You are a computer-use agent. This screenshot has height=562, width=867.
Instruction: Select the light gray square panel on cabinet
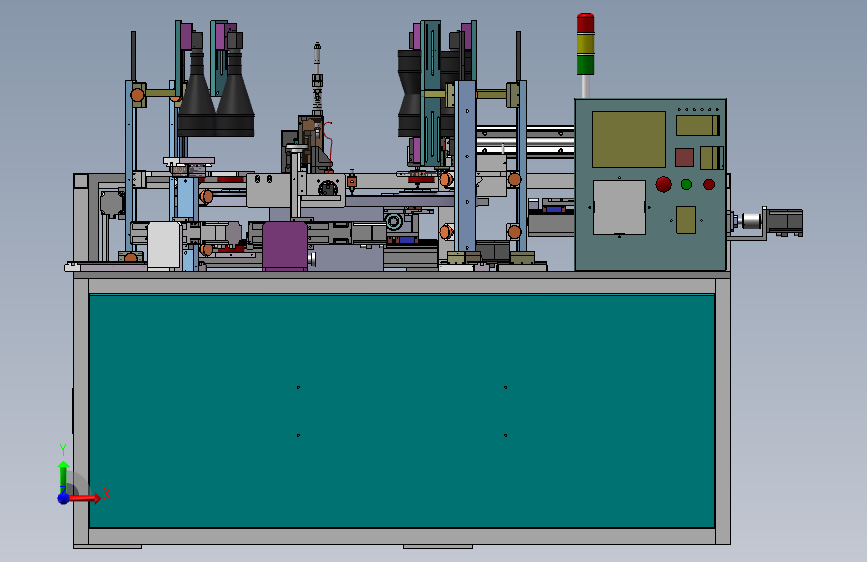619,207
